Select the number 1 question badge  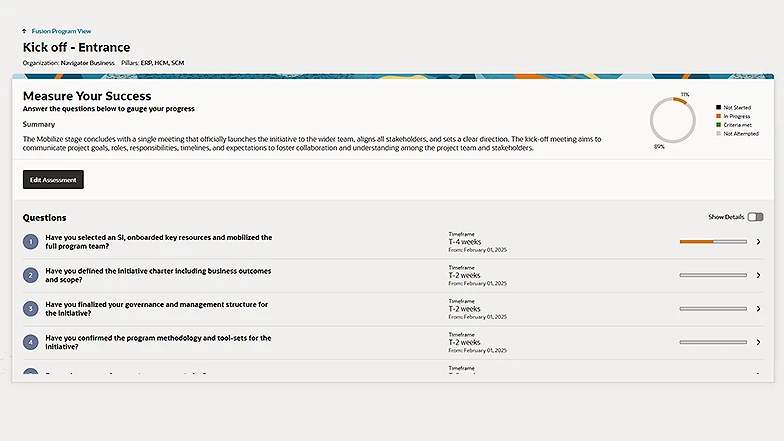click(31, 242)
